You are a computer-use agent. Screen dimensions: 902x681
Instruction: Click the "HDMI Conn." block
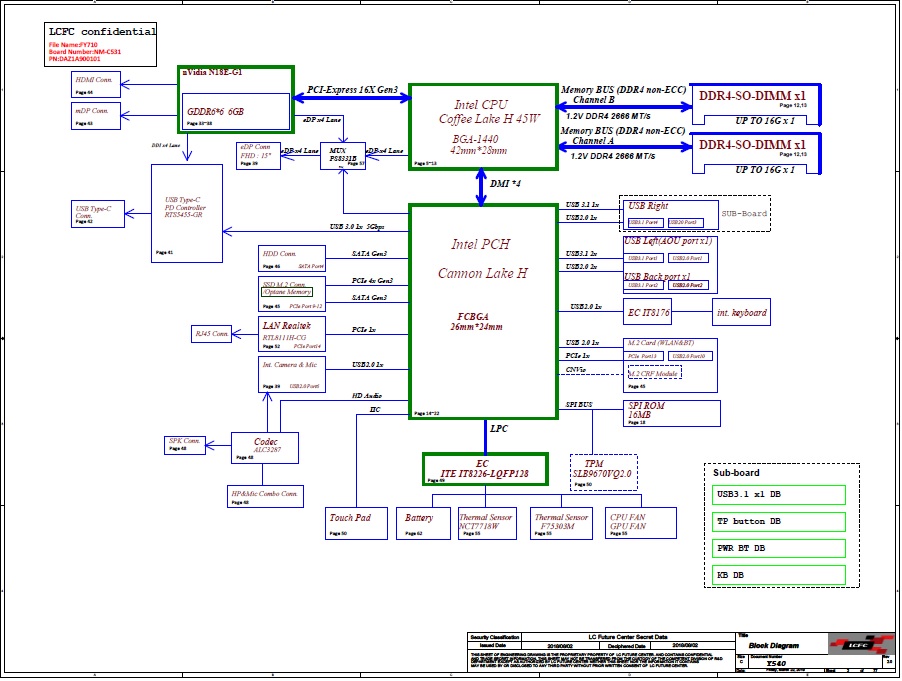[x=96, y=85]
